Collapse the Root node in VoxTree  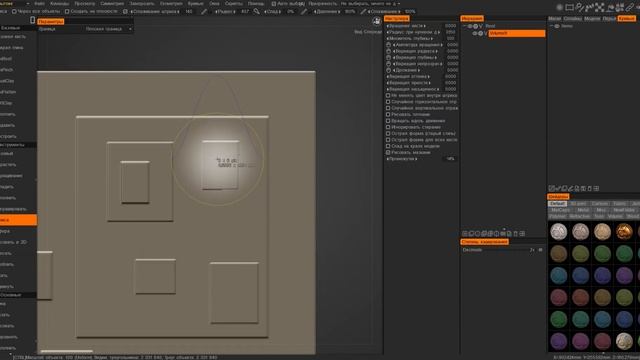point(464,26)
